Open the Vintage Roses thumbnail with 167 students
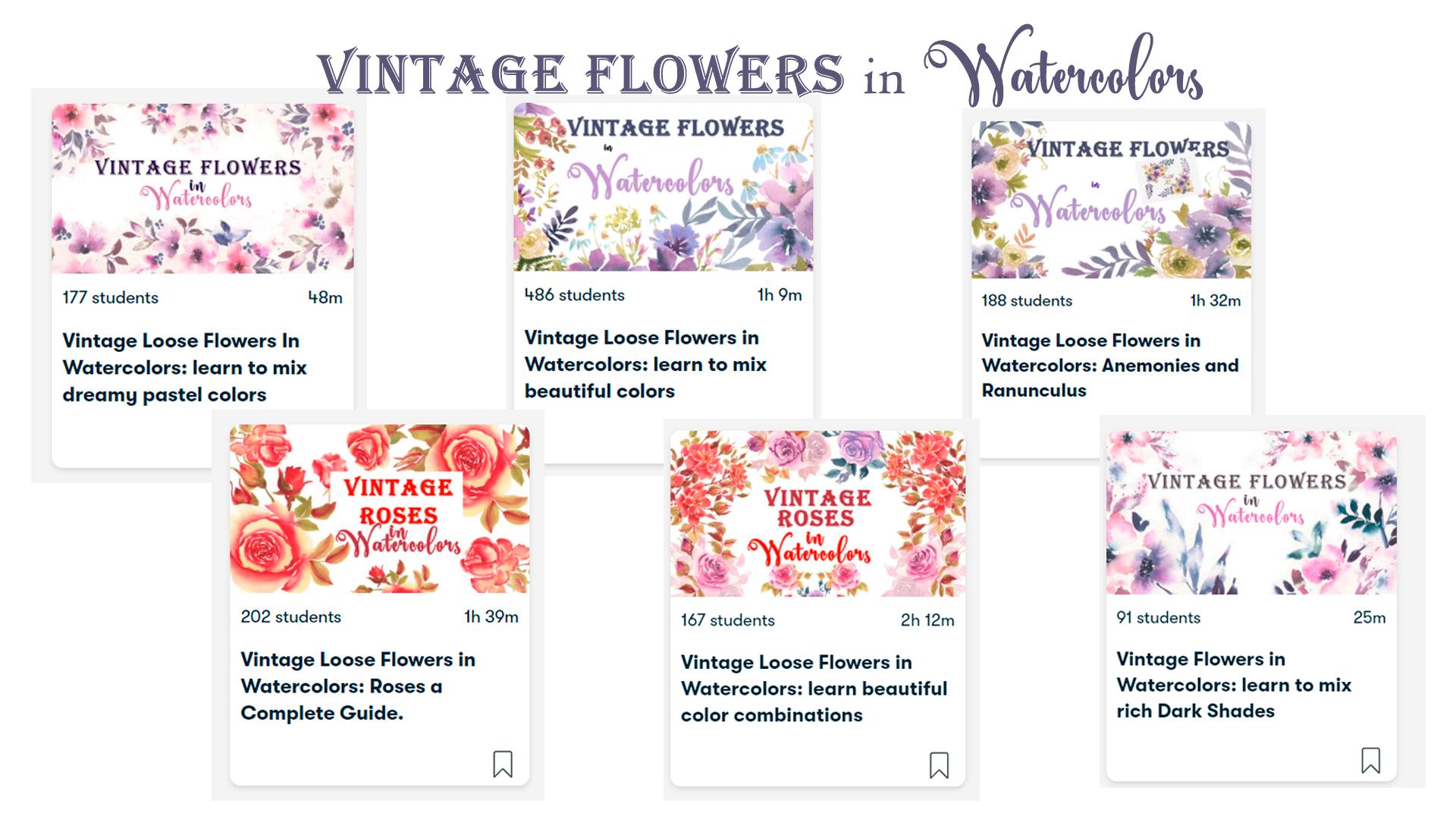This screenshot has height=819, width=1456. 817,513
